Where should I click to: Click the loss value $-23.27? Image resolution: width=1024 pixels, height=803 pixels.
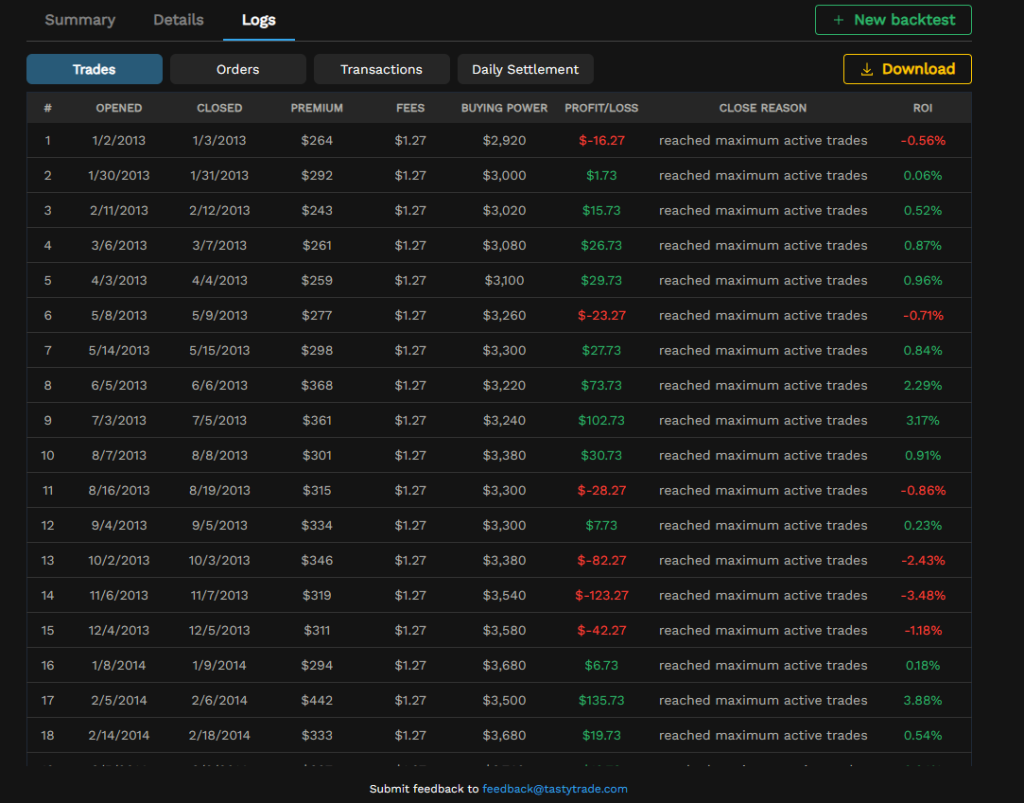tap(601, 315)
